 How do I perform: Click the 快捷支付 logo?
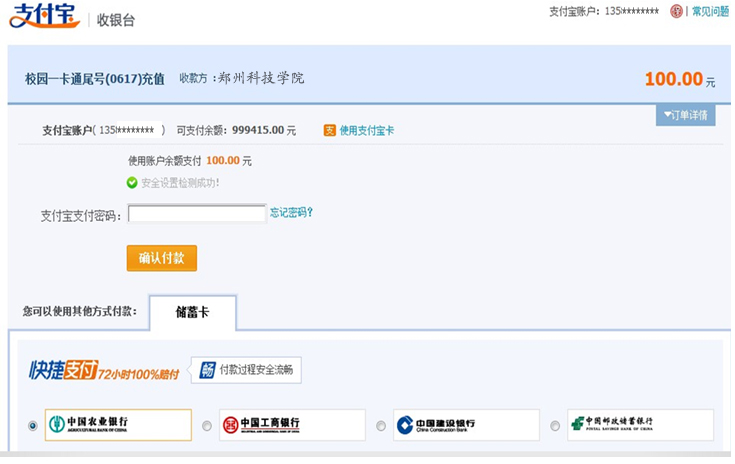click(63, 370)
